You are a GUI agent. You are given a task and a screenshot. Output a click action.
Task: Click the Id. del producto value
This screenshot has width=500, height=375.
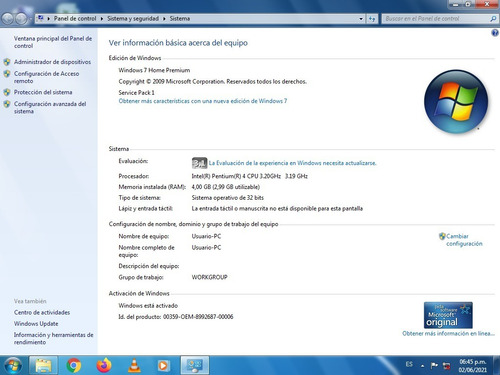coord(198,317)
